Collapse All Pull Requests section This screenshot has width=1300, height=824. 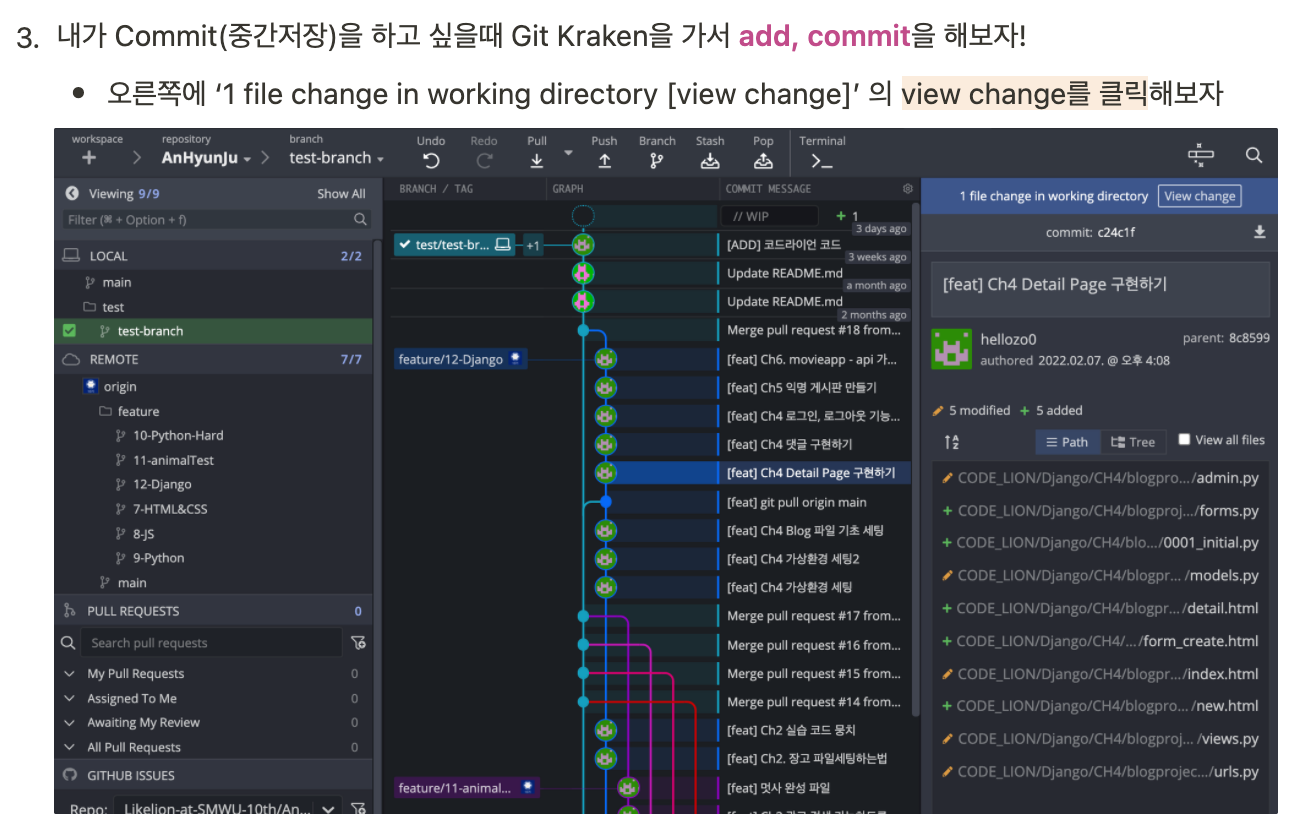click(69, 747)
